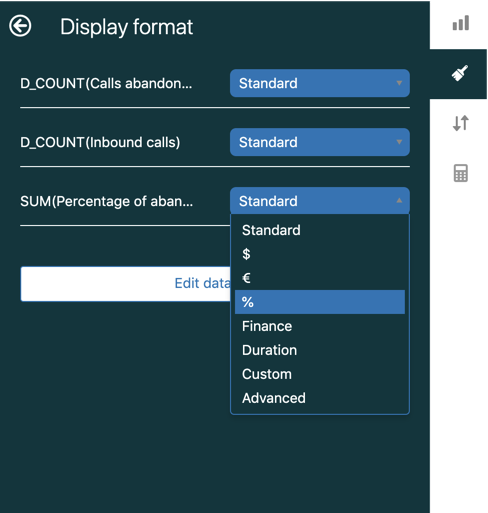Click the Display format heading
The width and height of the screenshot is (488, 513).
(126, 27)
